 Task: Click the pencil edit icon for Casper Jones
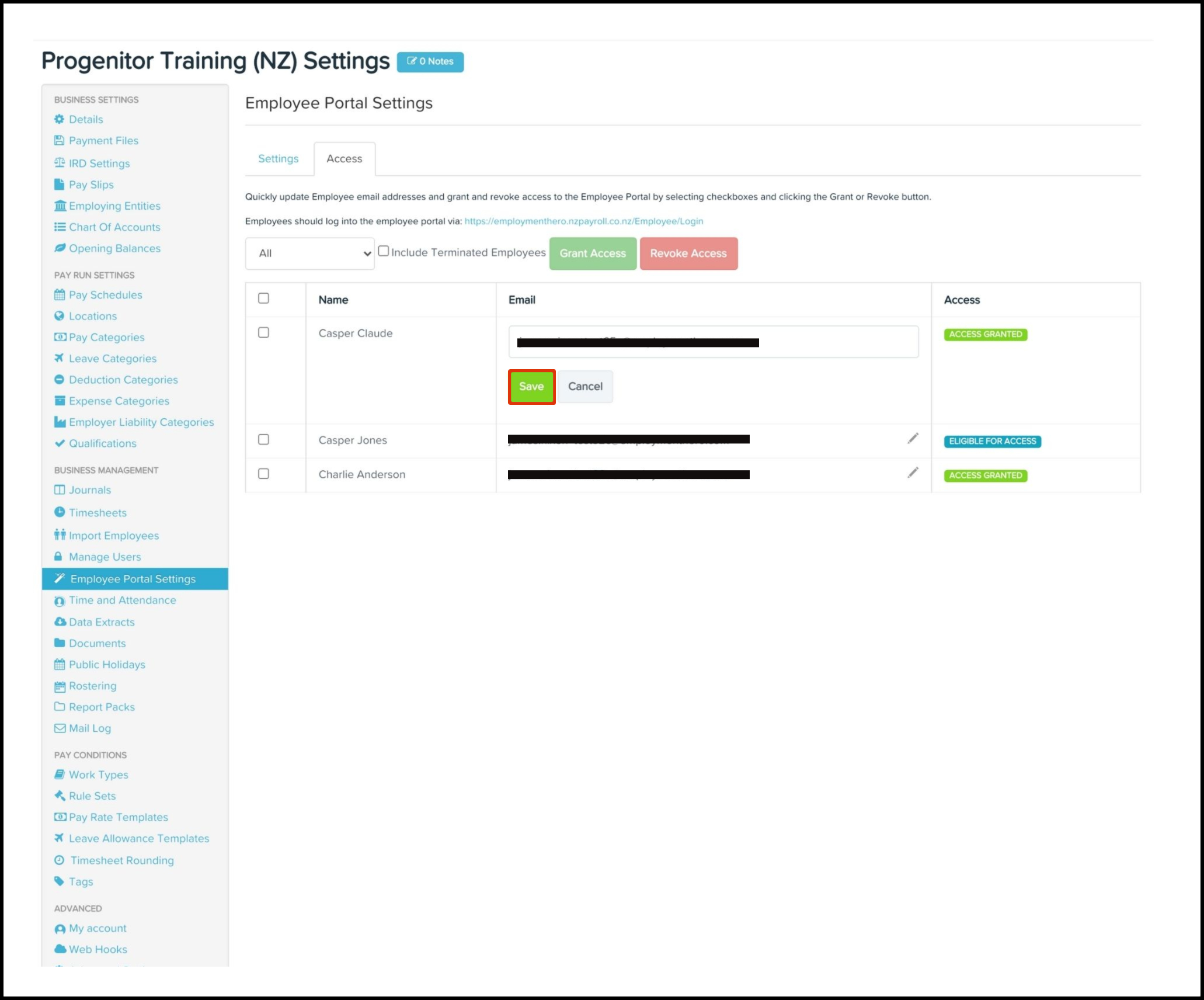(x=913, y=439)
